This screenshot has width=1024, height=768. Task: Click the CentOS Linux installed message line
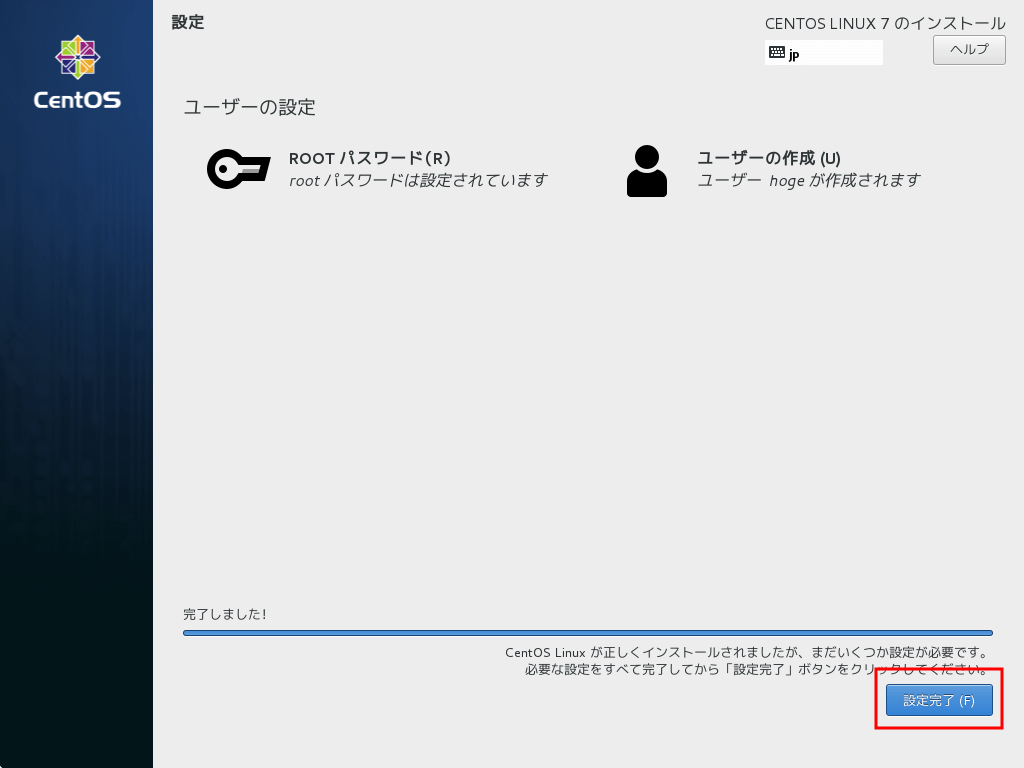(x=748, y=652)
